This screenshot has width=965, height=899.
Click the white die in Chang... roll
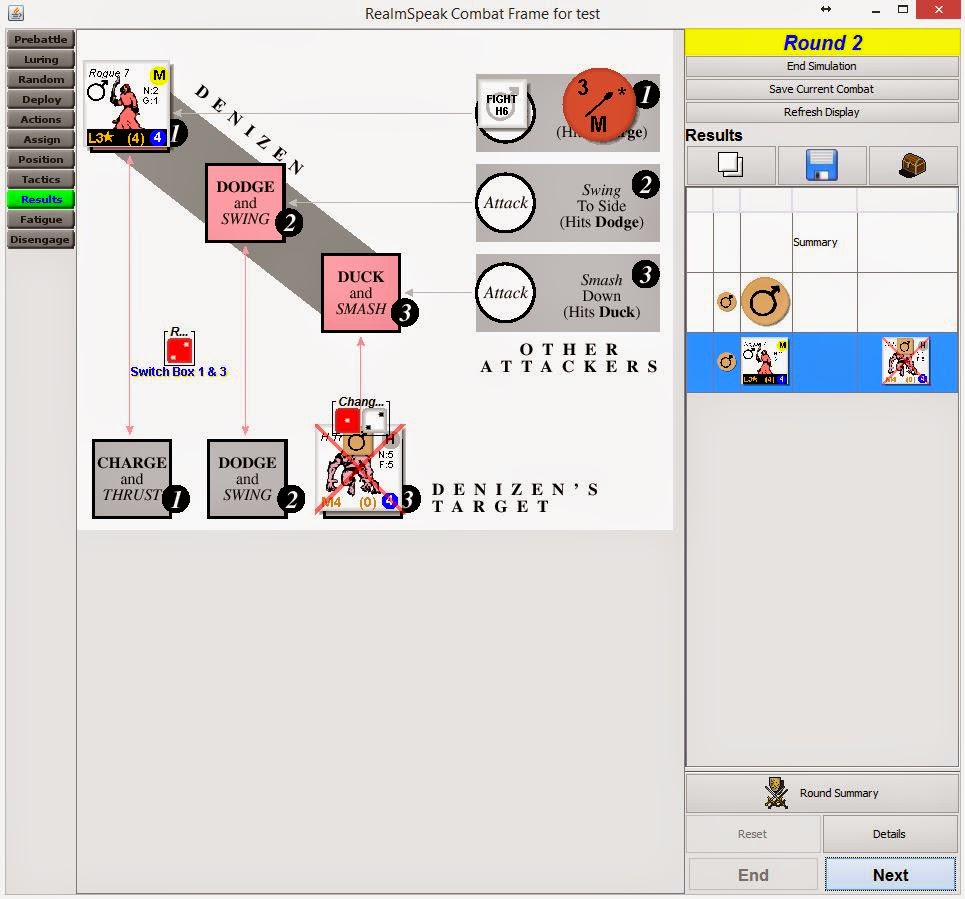[374, 422]
